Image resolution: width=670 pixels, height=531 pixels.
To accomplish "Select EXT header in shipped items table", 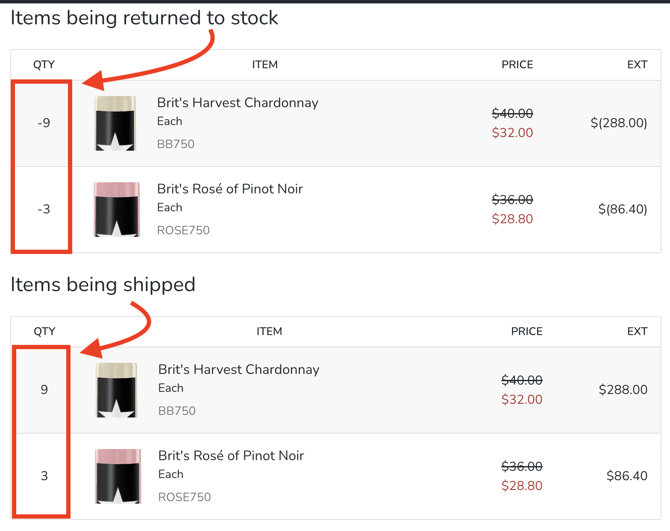I will [637, 331].
